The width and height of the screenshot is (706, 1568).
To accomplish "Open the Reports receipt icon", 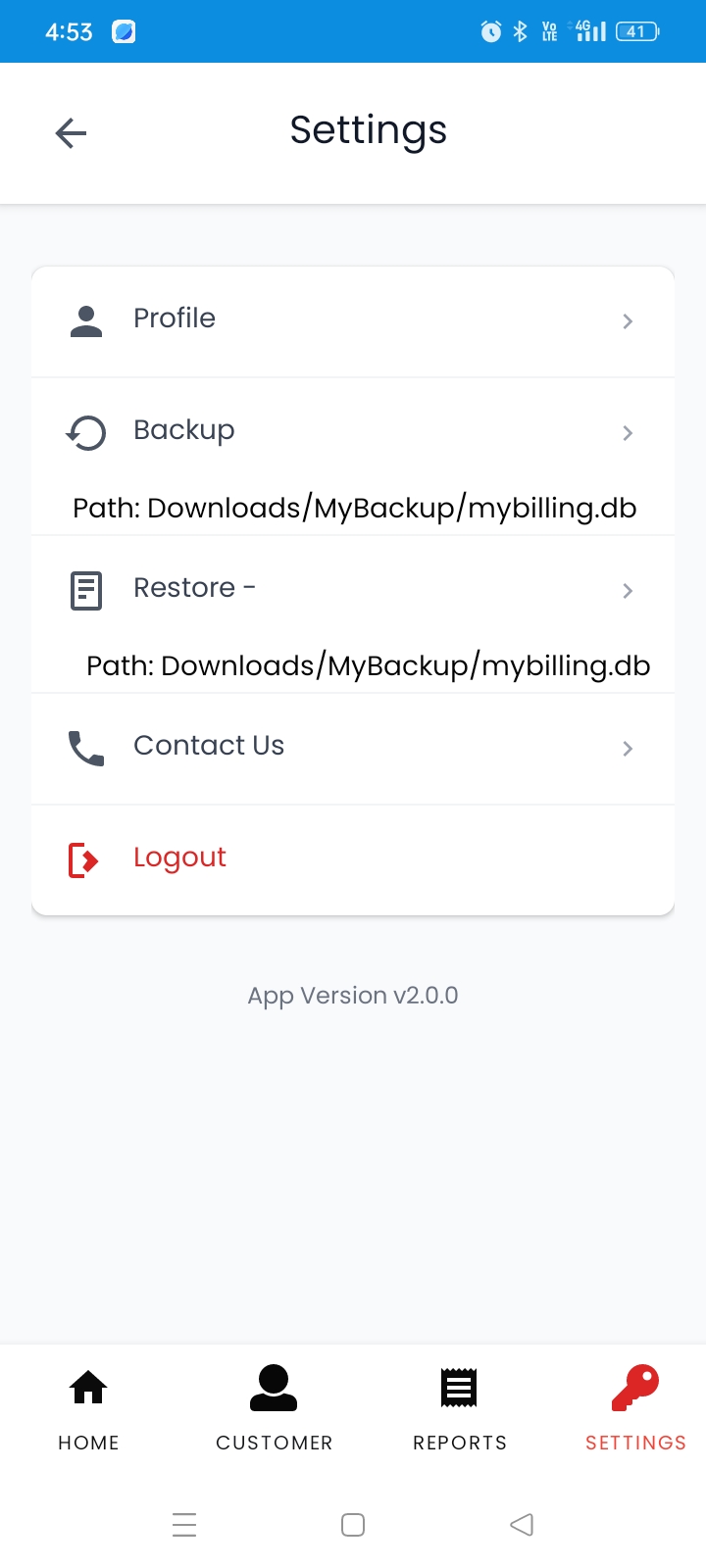I will [459, 1388].
